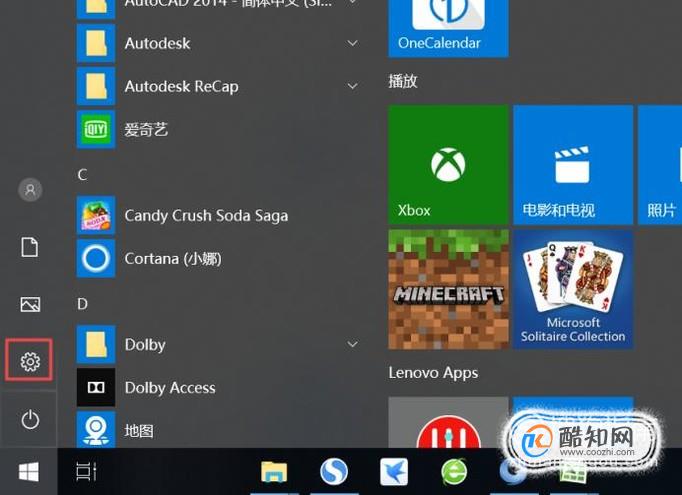The height and width of the screenshot is (495, 682).
Task: Open the Dolby Access icon
Action: (96, 388)
